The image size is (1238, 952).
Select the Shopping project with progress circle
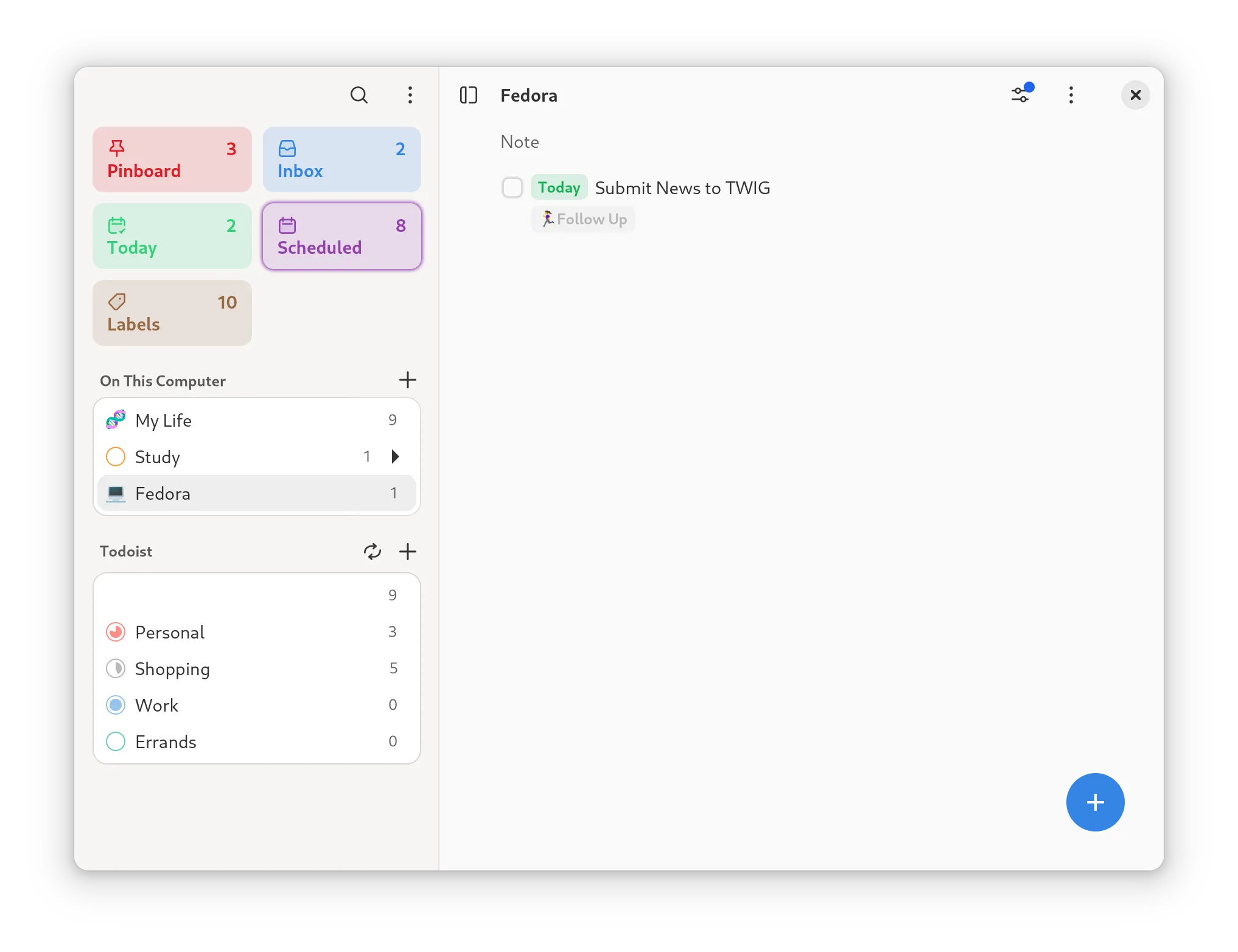[172, 669]
